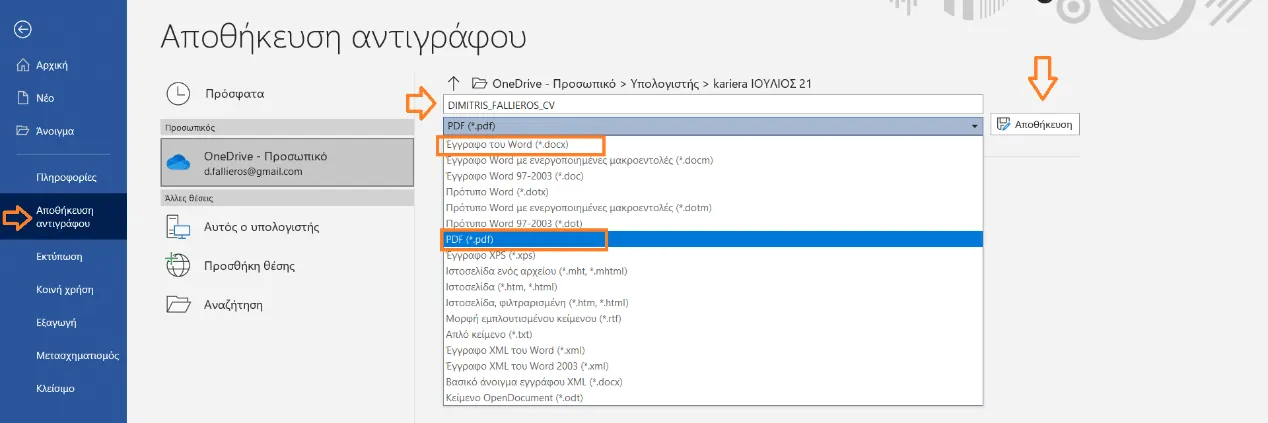Click the computer icon for Αυτός ο υπολογιστής

177,227
